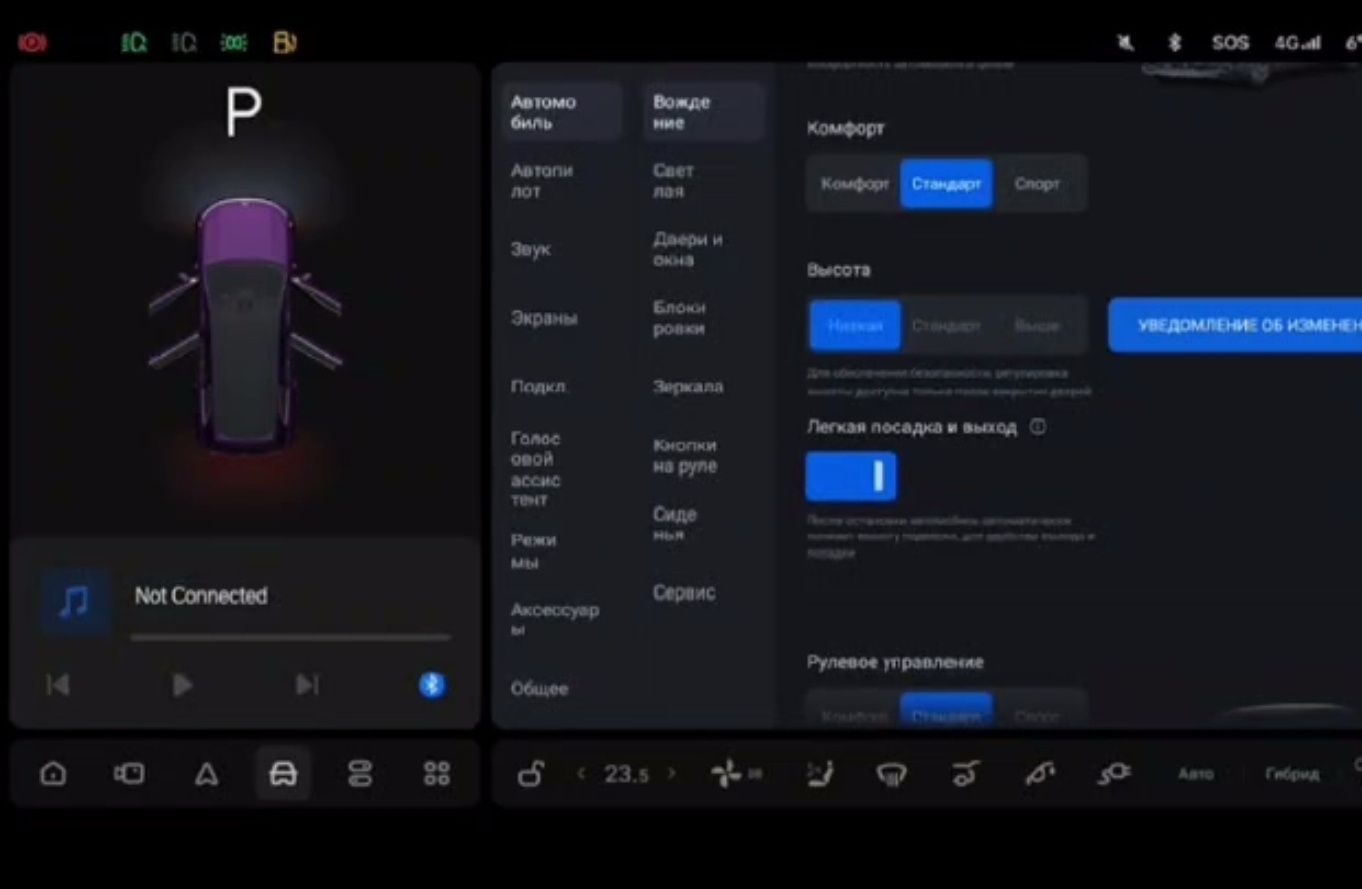
Task: Skip to previous track
Action: tap(58, 685)
